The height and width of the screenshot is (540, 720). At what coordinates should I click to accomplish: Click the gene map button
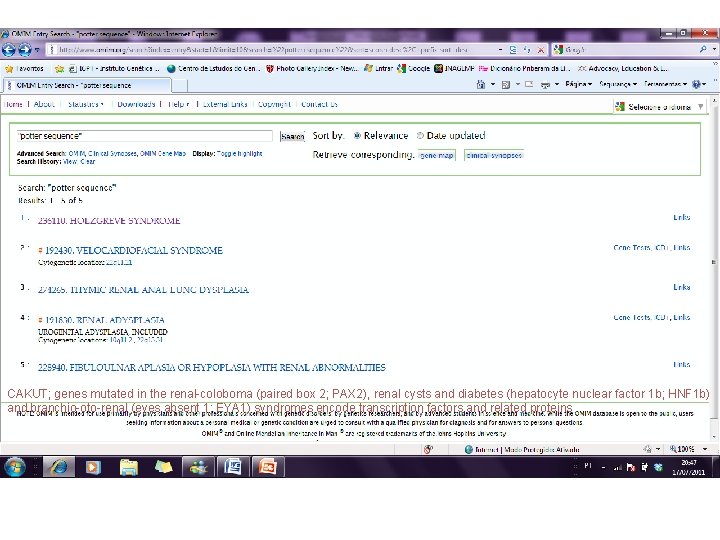[437, 155]
